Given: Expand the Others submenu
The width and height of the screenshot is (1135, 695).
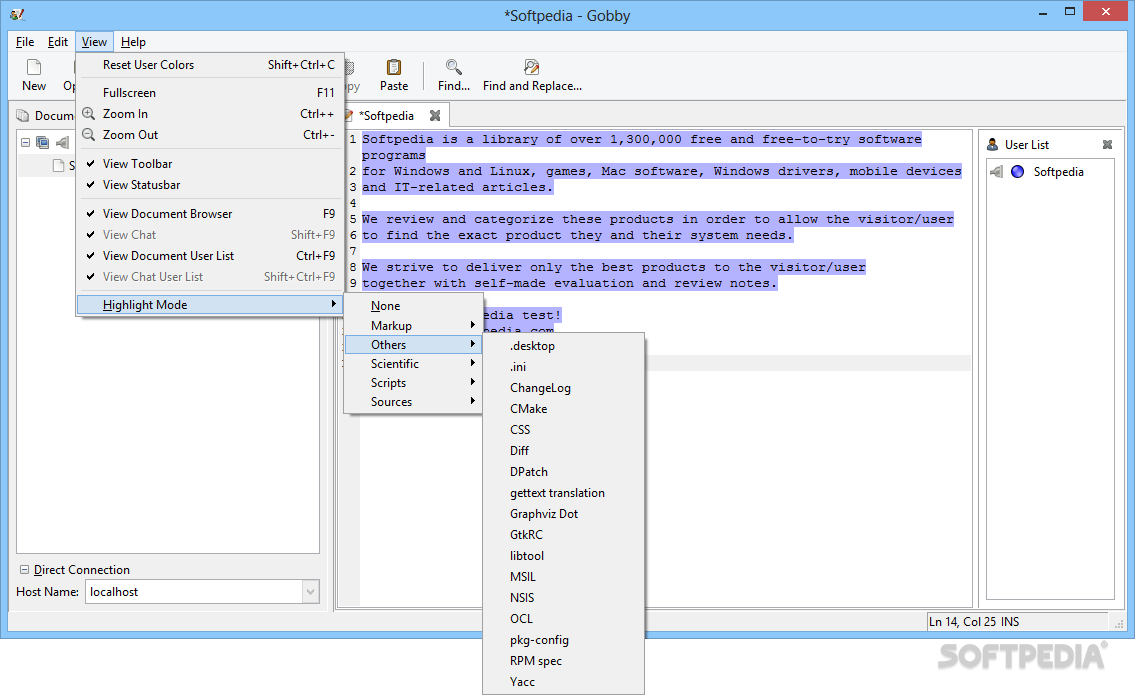Looking at the screenshot, I should 413,345.
